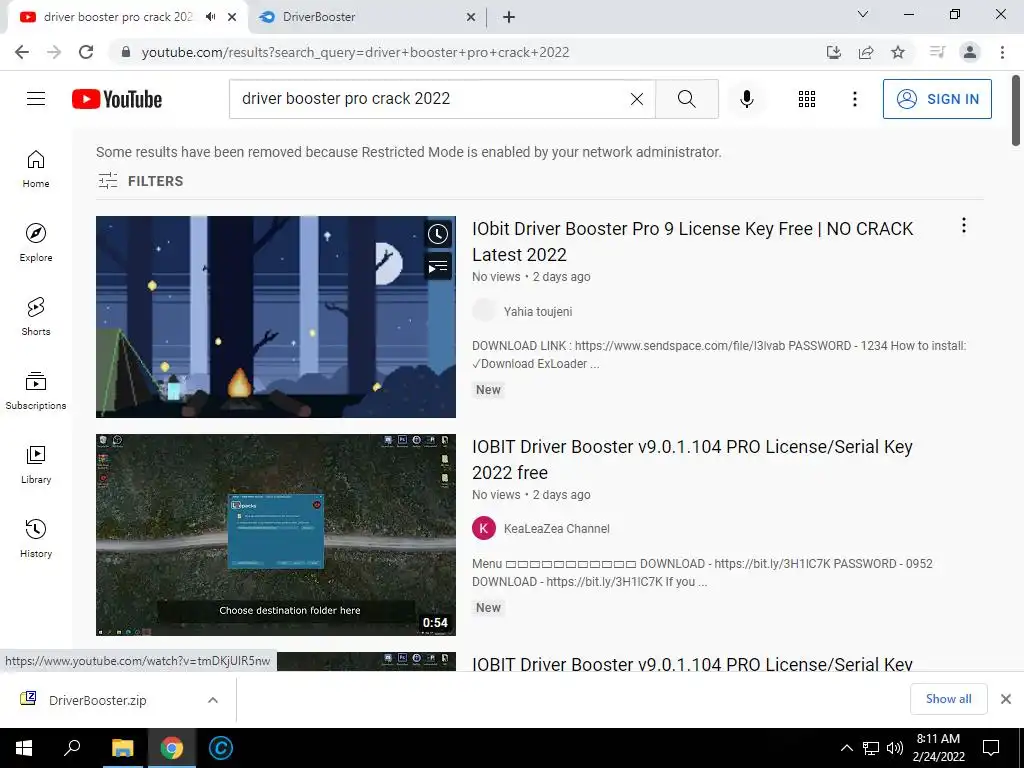Show hidden system tray icons
Viewport: 1024px width, 768px height.
click(x=846, y=748)
